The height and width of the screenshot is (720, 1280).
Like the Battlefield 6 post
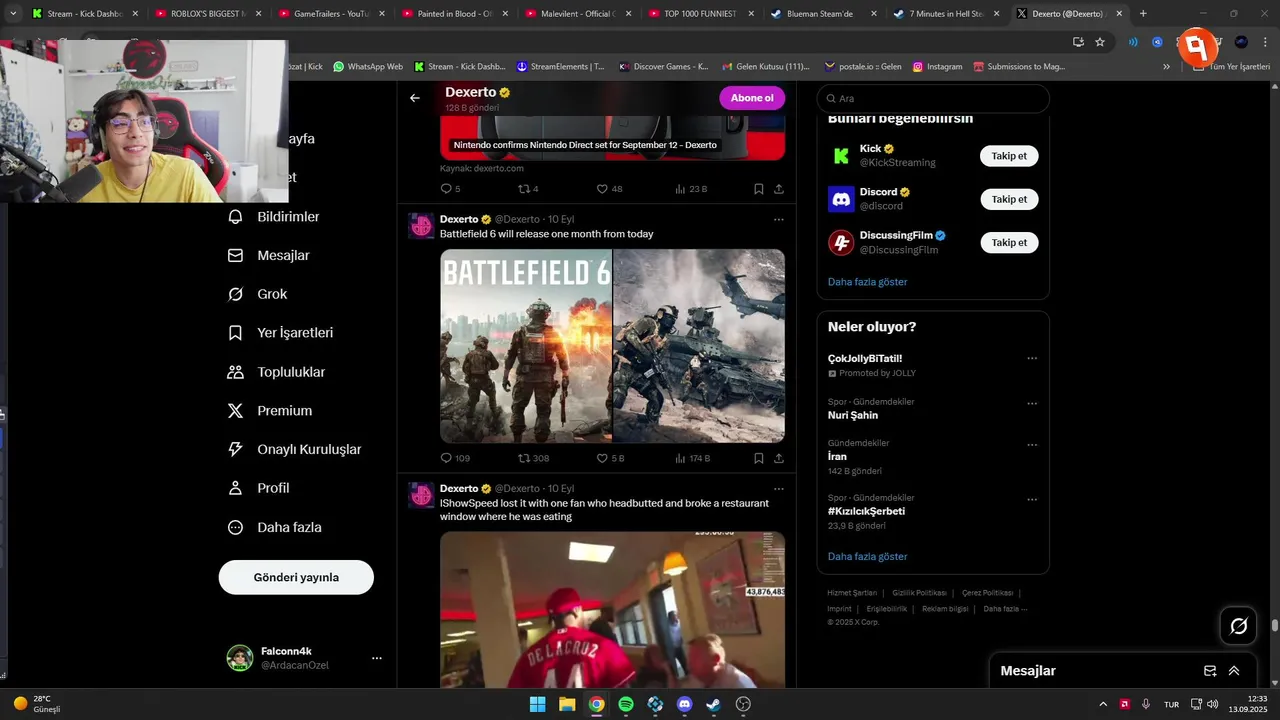tap(602, 458)
